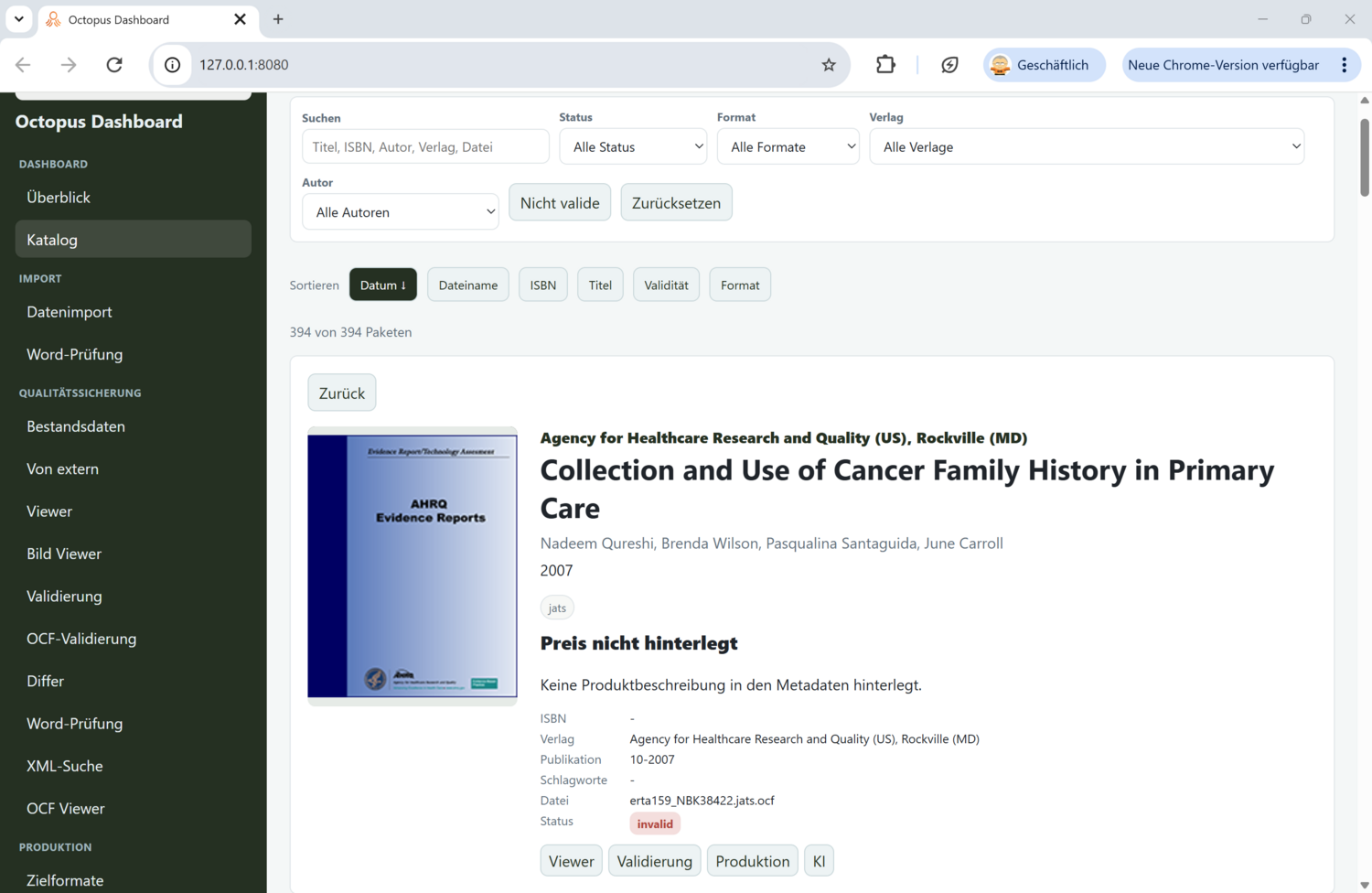Sort packages by Format

(x=740, y=285)
